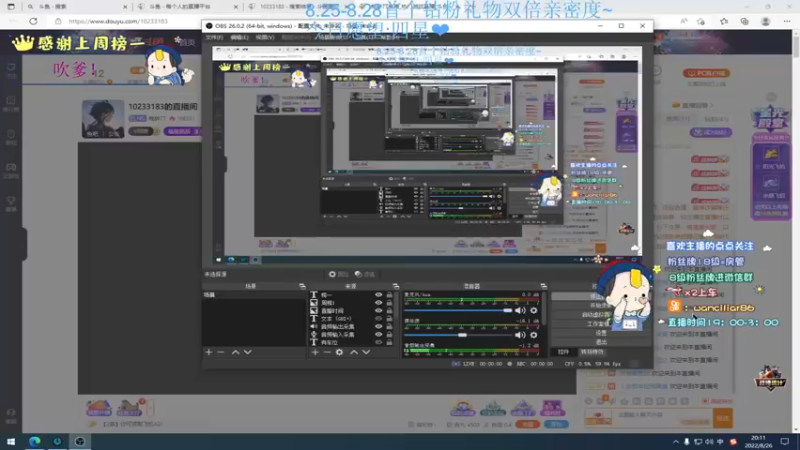Image resolution: width=800 pixels, height=450 pixels.
Task: Refresh the Douyu page in browser
Action: [33, 21]
